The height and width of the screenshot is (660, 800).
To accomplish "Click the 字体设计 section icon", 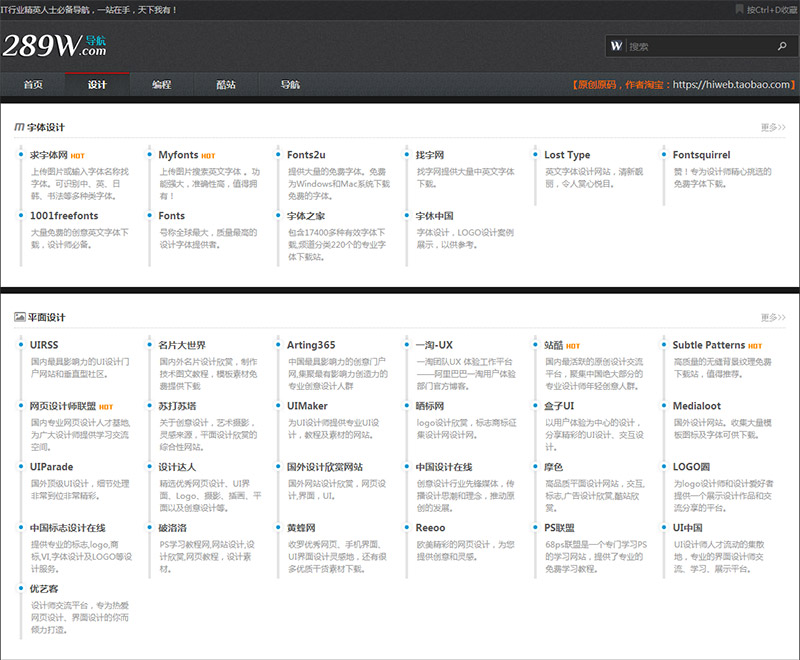I will point(19,127).
